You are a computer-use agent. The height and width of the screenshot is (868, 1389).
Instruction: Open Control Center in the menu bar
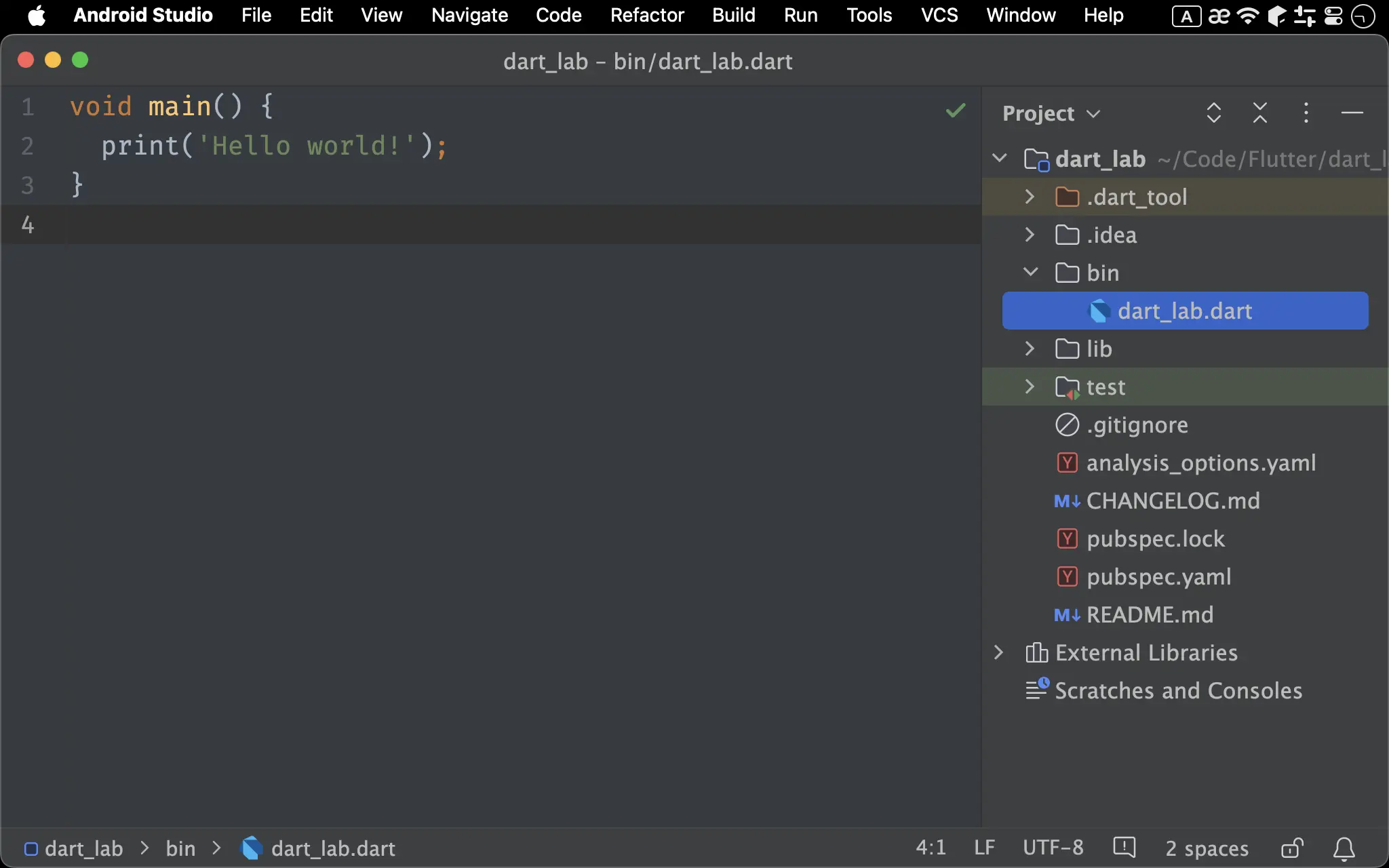(1333, 16)
